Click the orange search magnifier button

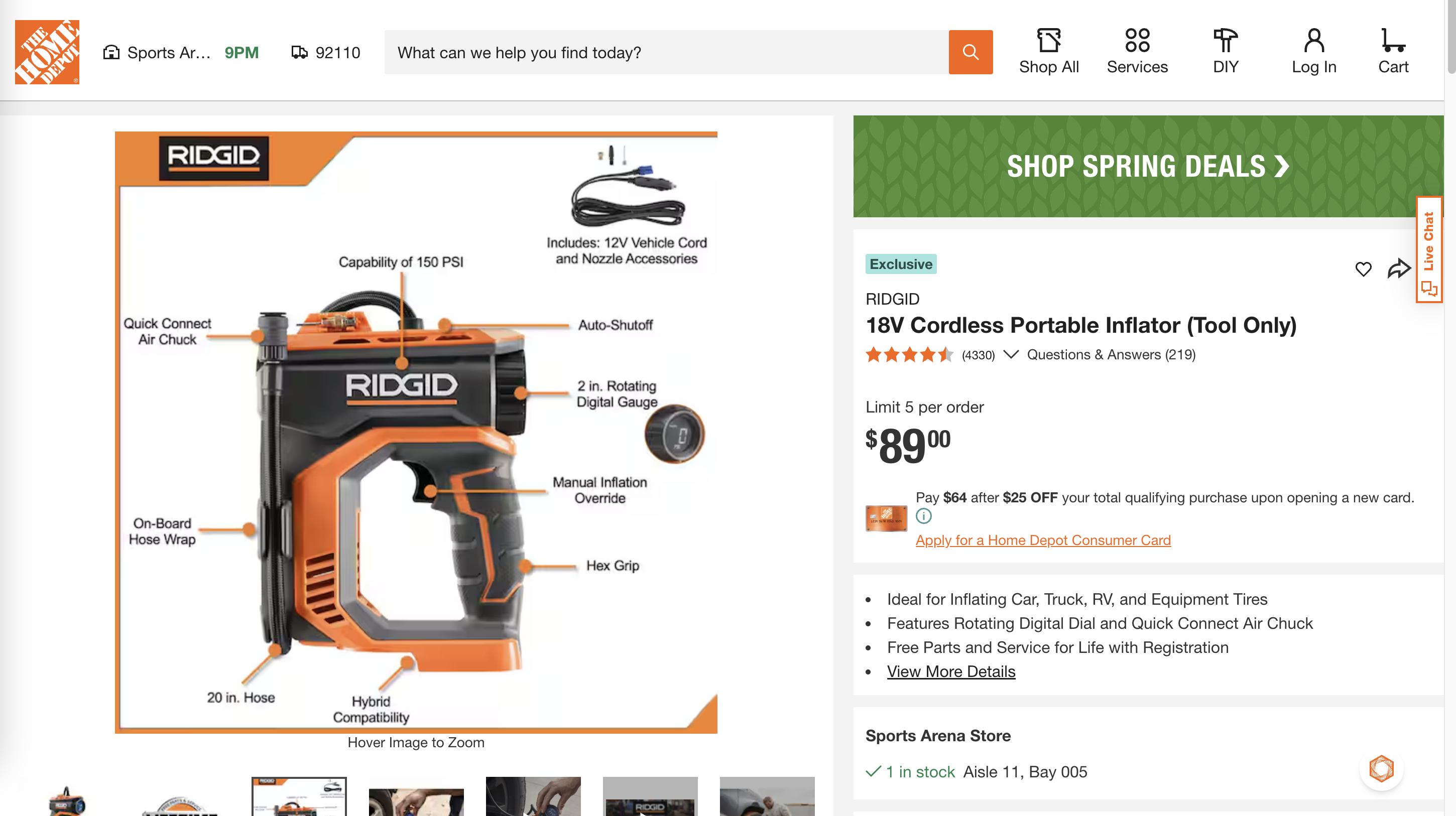tap(970, 52)
